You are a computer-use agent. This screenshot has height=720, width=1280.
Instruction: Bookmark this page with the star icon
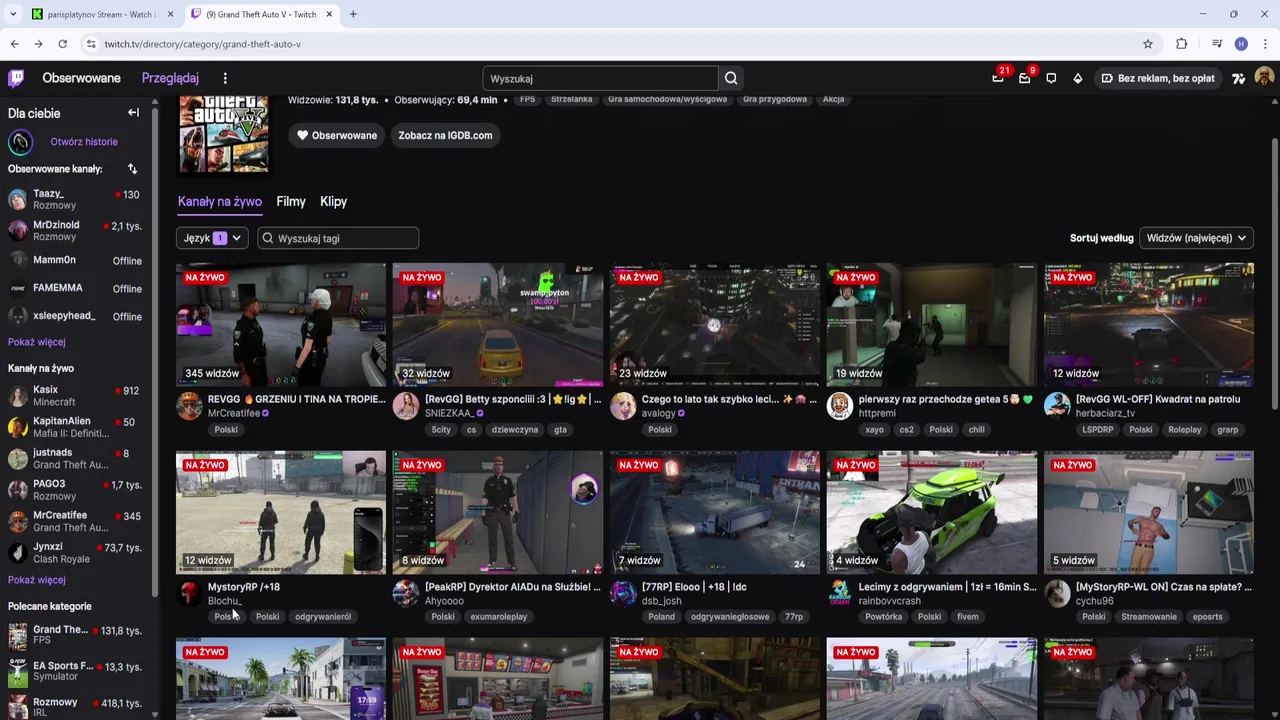[1148, 44]
